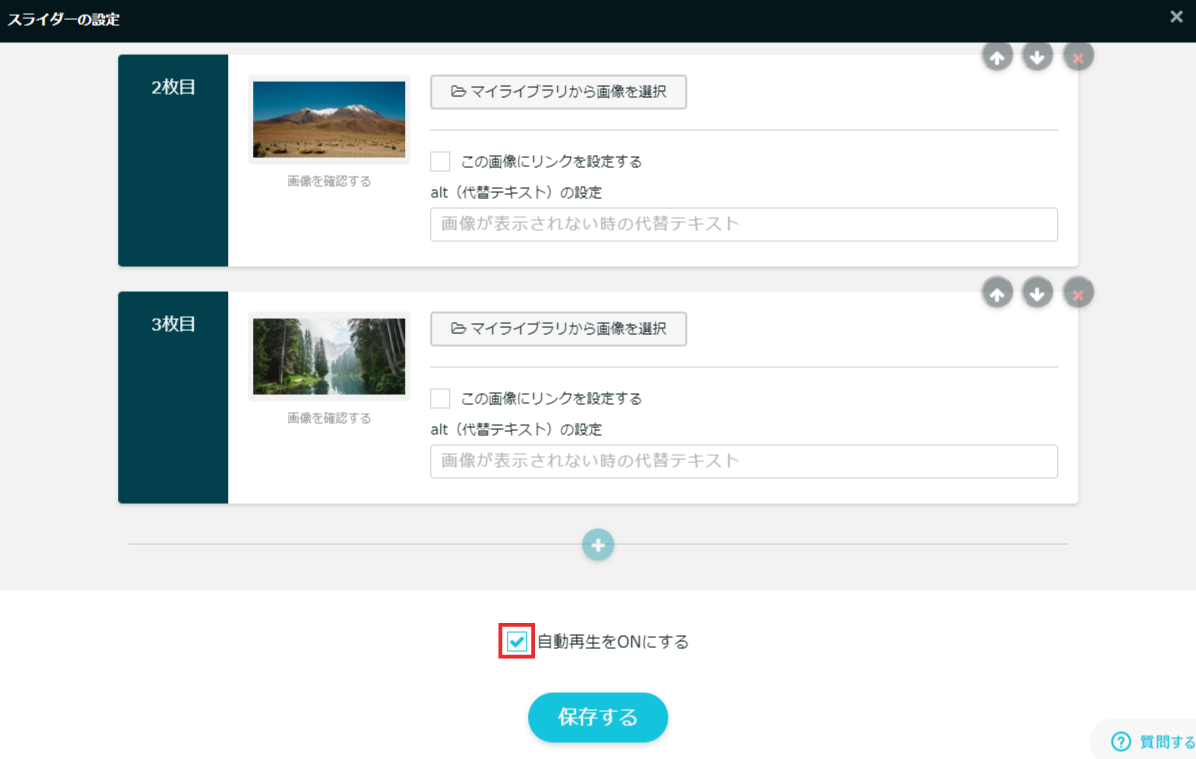Move the 2枚目 slide up
The width and height of the screenshot is (1196, 759).
(997, 56)
